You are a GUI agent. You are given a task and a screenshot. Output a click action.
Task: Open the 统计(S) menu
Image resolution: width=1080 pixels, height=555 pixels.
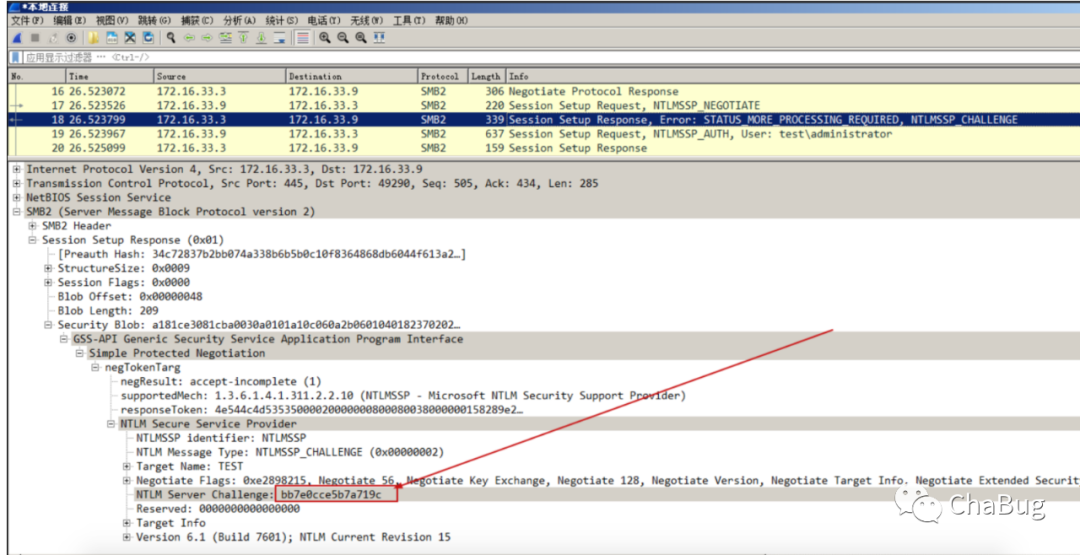click(x=282, y=21)
